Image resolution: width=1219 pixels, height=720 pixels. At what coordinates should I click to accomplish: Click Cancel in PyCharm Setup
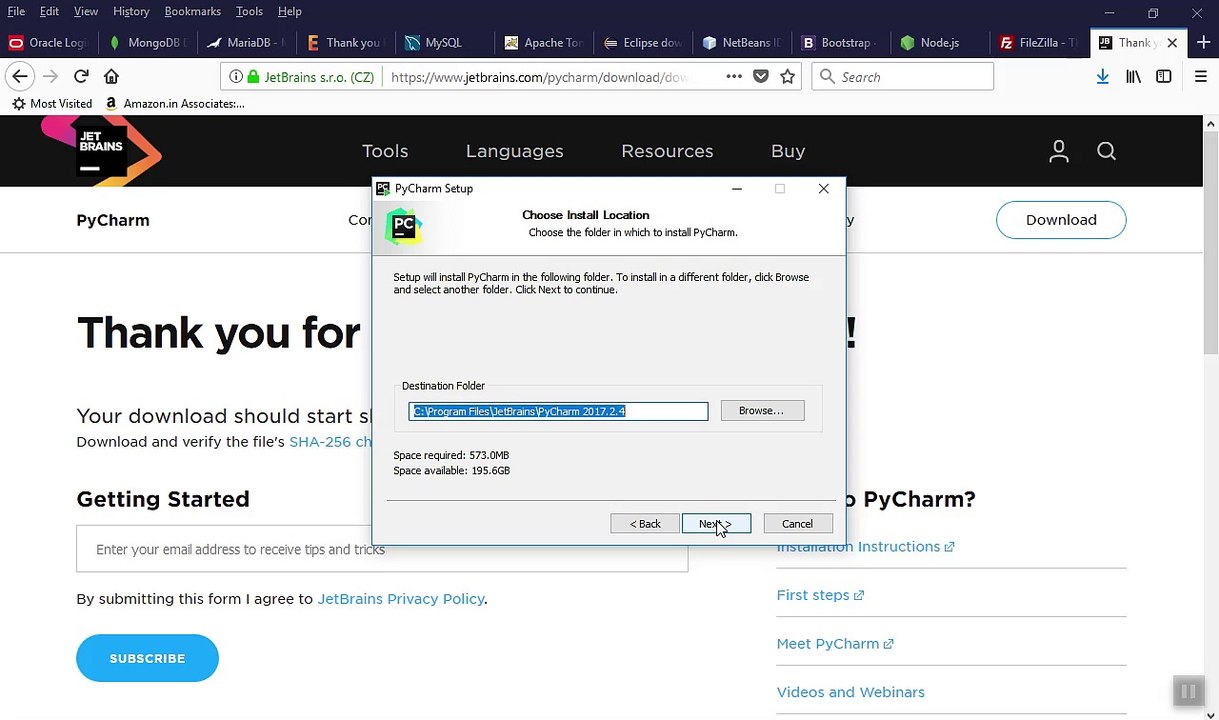tap(797, 524)
